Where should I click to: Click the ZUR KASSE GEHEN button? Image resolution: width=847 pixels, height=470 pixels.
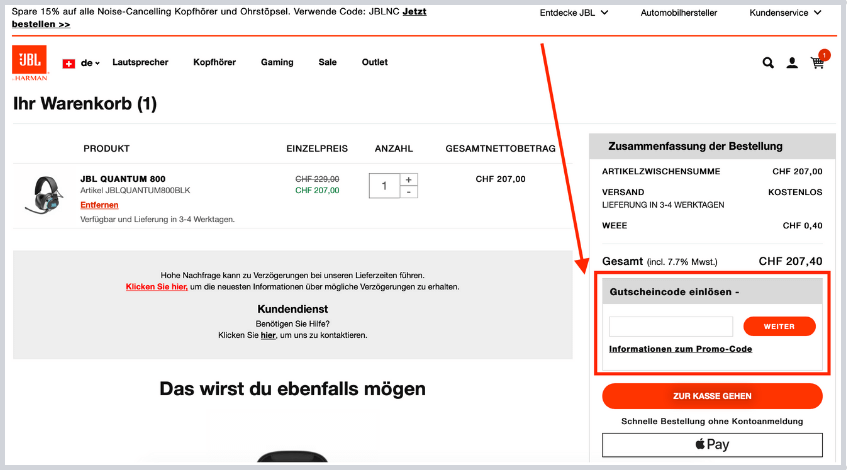(x=712, y=396)
